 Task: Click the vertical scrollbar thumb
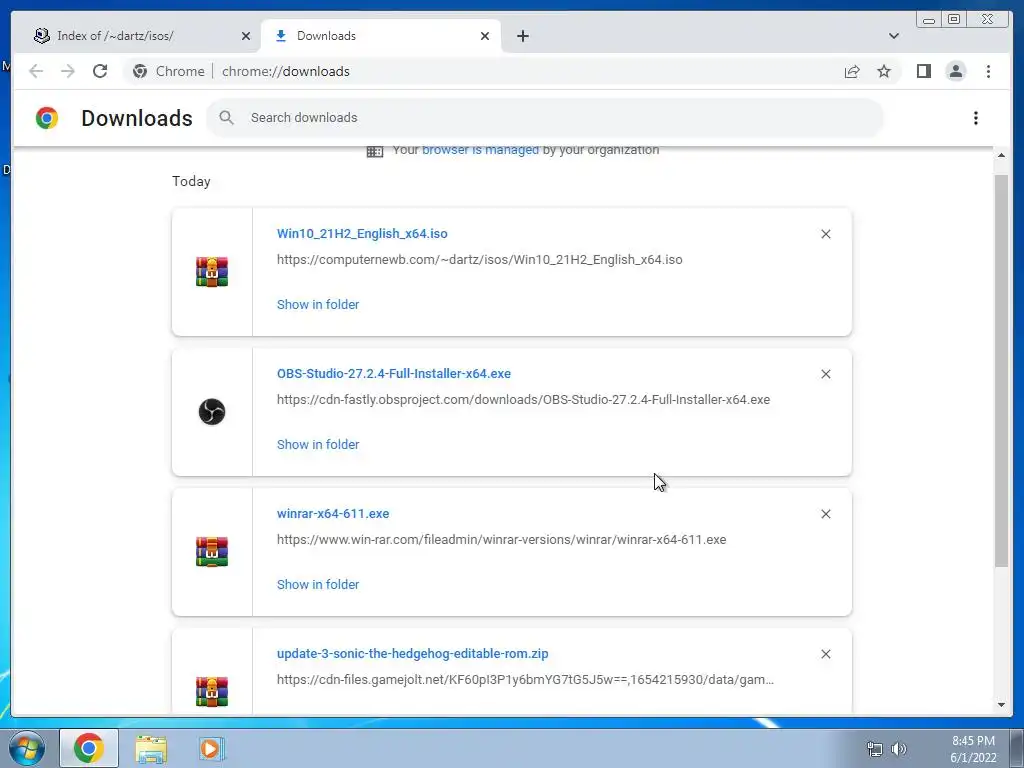pos(1001,370)
